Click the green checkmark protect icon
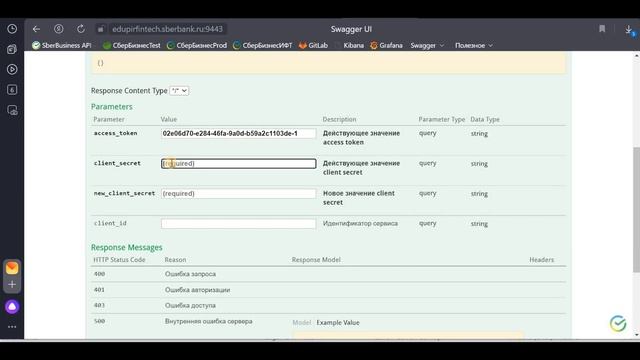The image size is (640, 360). point(618,323)
